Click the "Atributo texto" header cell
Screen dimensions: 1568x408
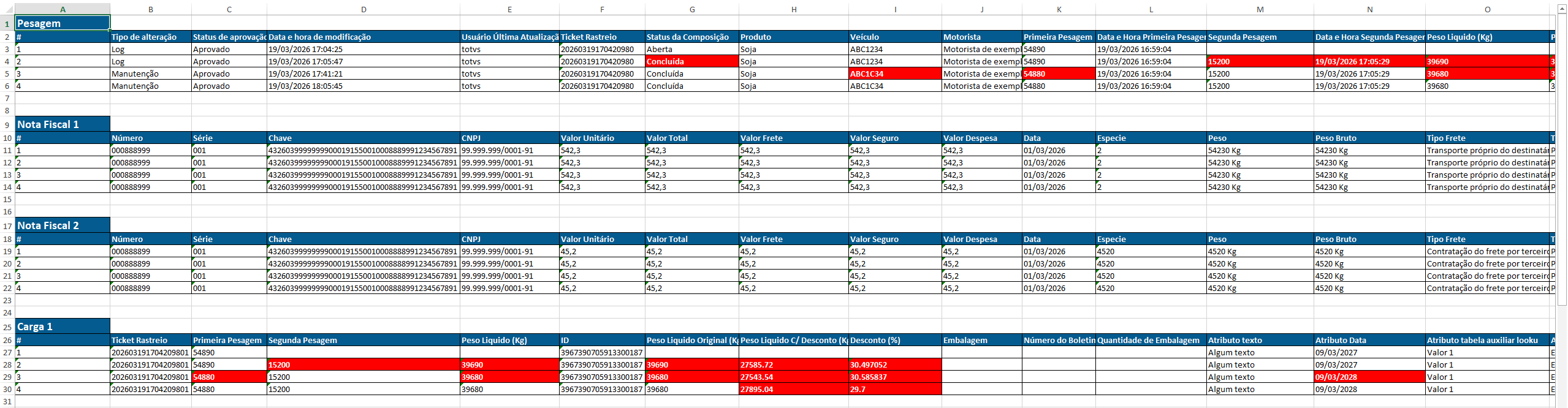[1260, 340]
